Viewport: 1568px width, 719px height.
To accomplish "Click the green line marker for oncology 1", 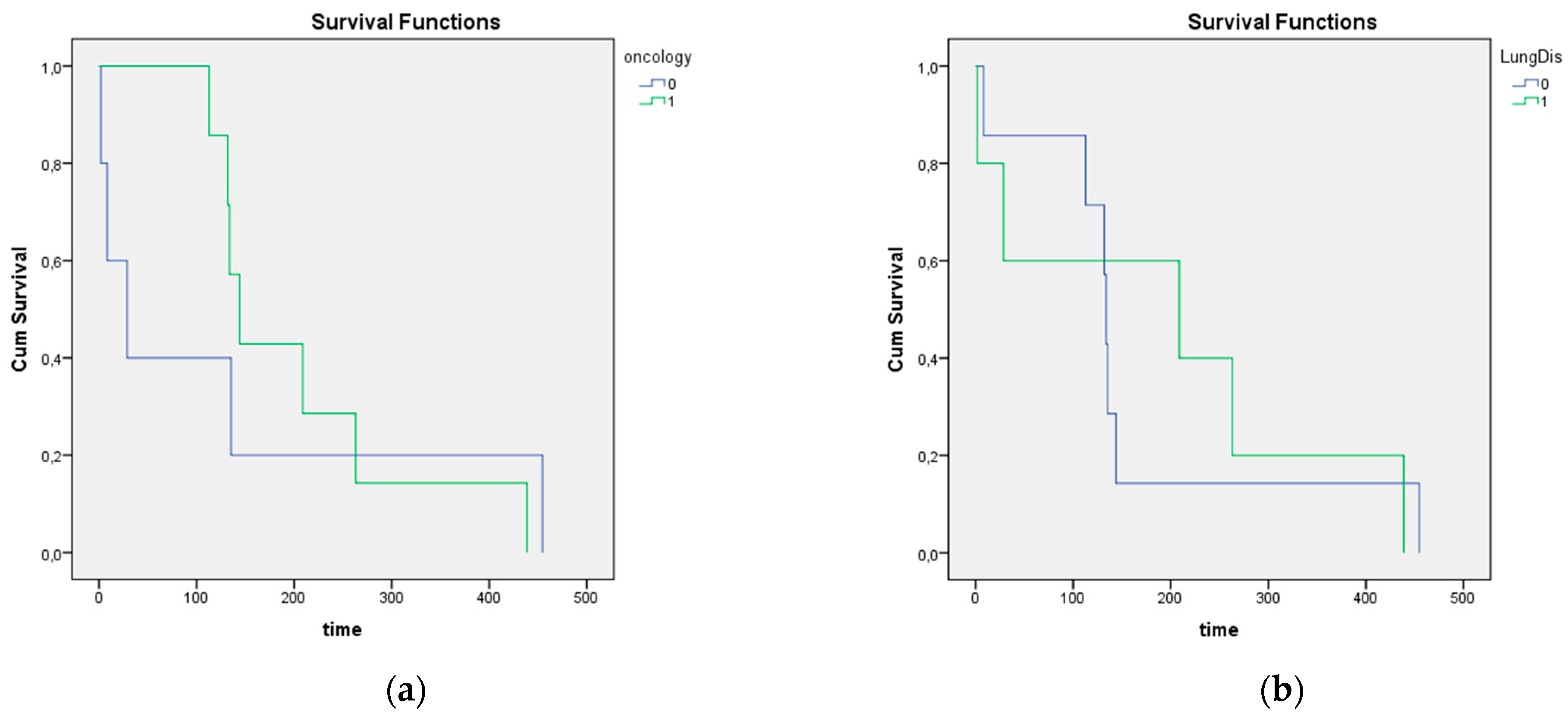I will click(651, 102).
